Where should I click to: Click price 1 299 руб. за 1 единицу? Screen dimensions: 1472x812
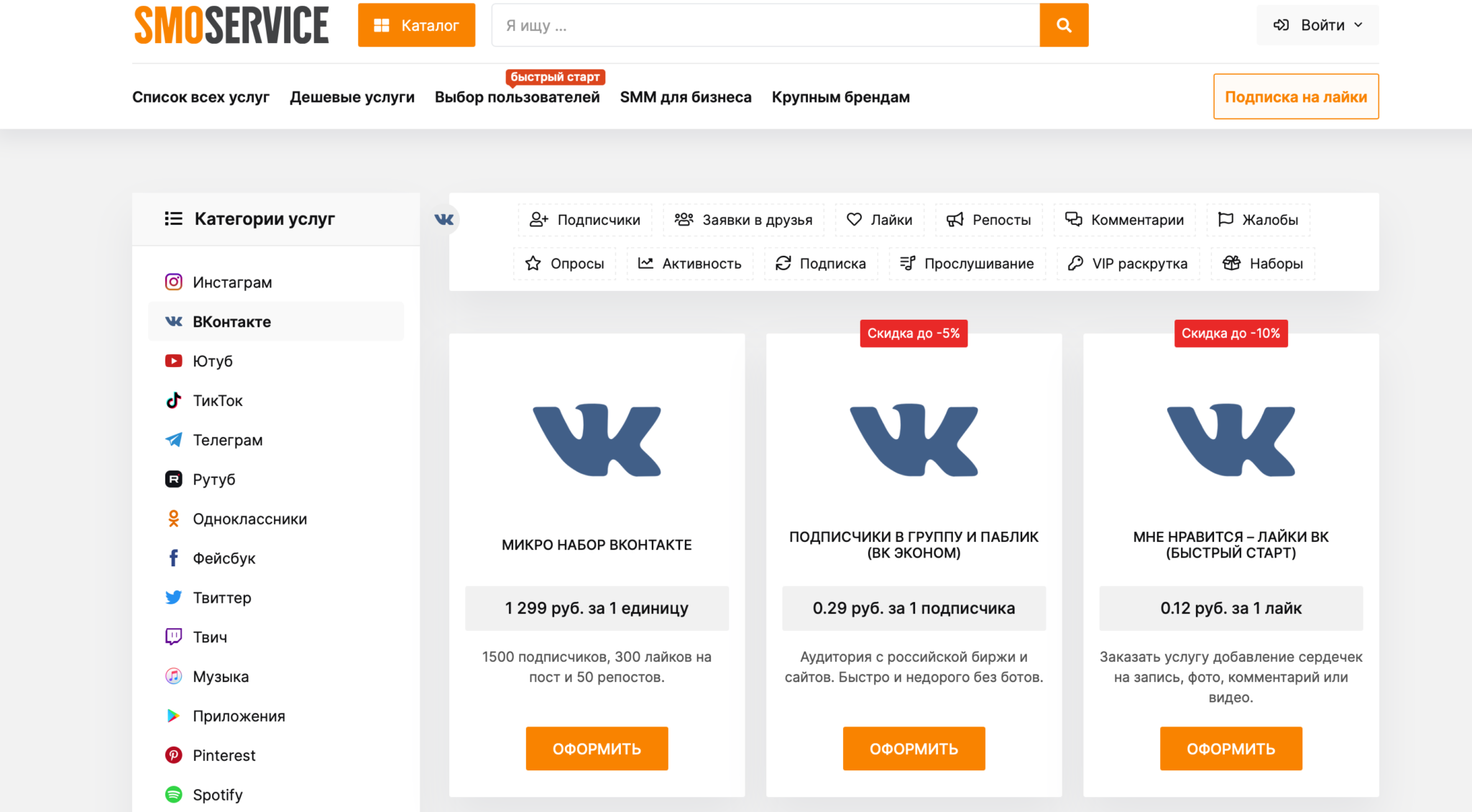tap(597, 609)
